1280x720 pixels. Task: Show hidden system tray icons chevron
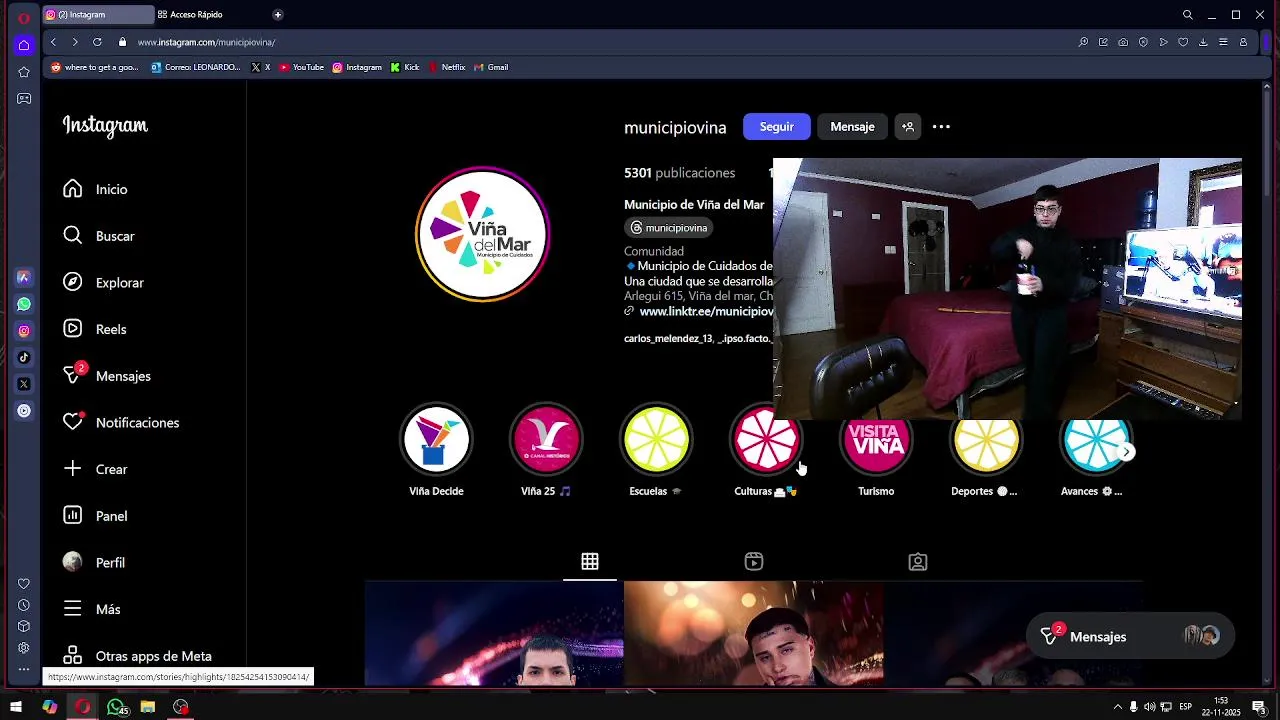(1118, 707)
